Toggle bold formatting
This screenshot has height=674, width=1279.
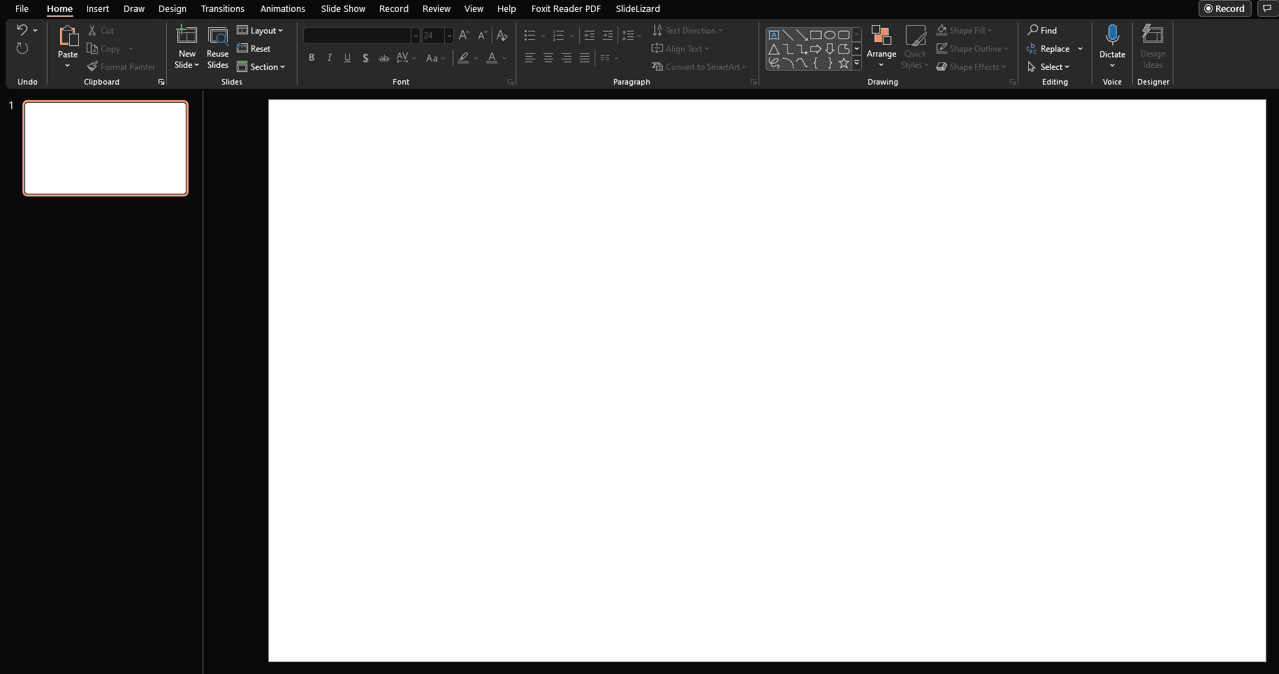[x=311, y=58]
